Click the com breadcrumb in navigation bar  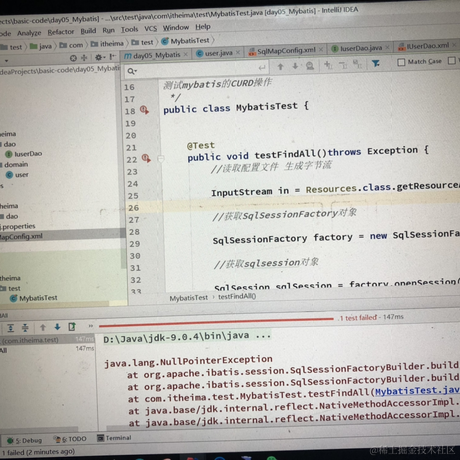72,45
